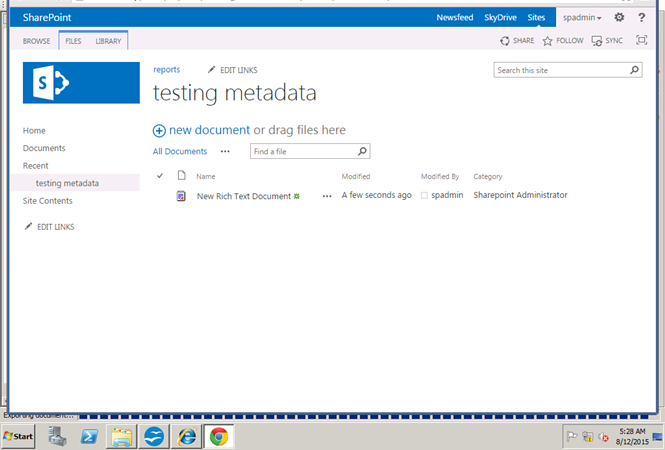The height and width of the screenshot is (450, 665).
Task: Click the network tray icon
Action: coord(588,436)
